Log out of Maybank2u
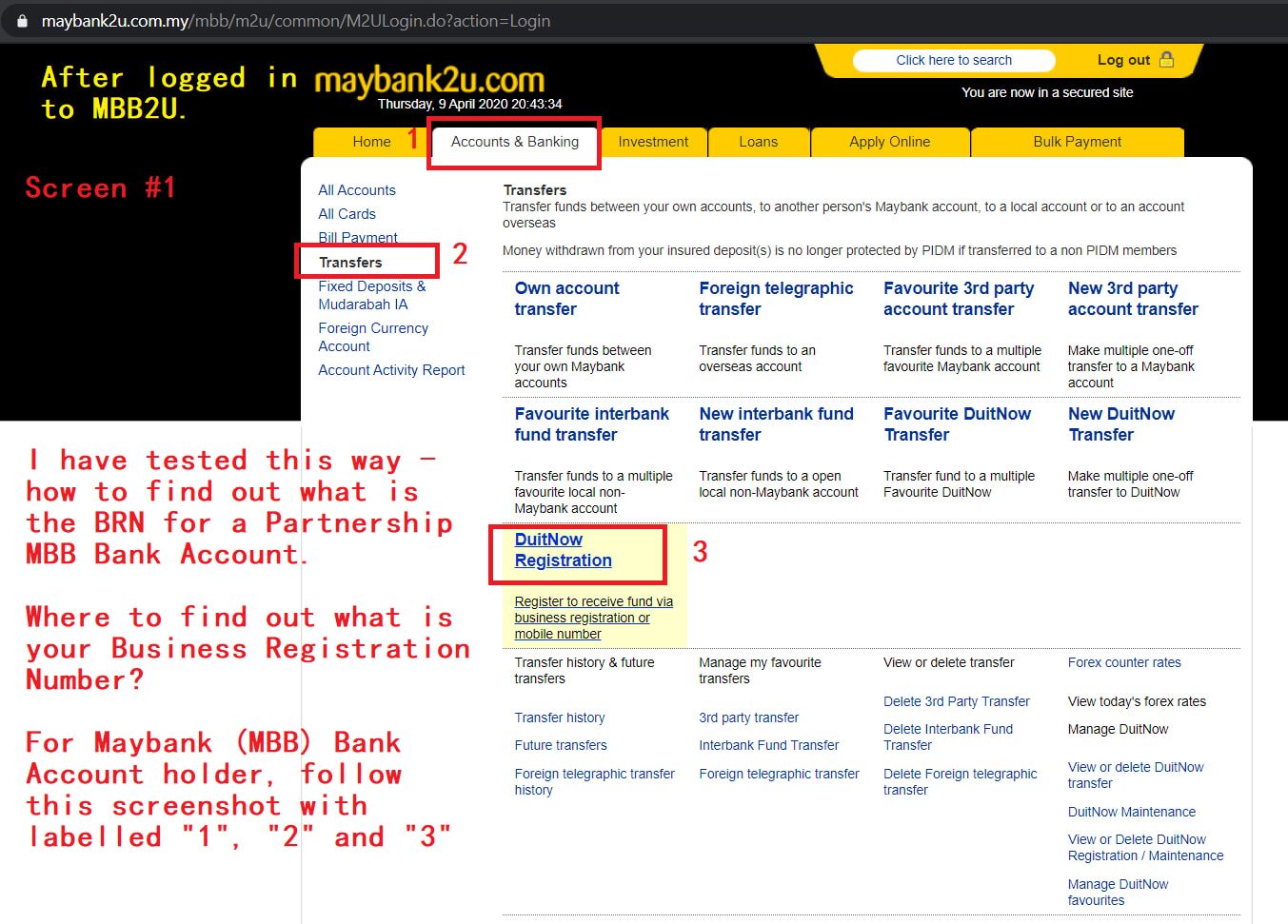This screenshot has width=1288, height=924. click(1123, 60)
